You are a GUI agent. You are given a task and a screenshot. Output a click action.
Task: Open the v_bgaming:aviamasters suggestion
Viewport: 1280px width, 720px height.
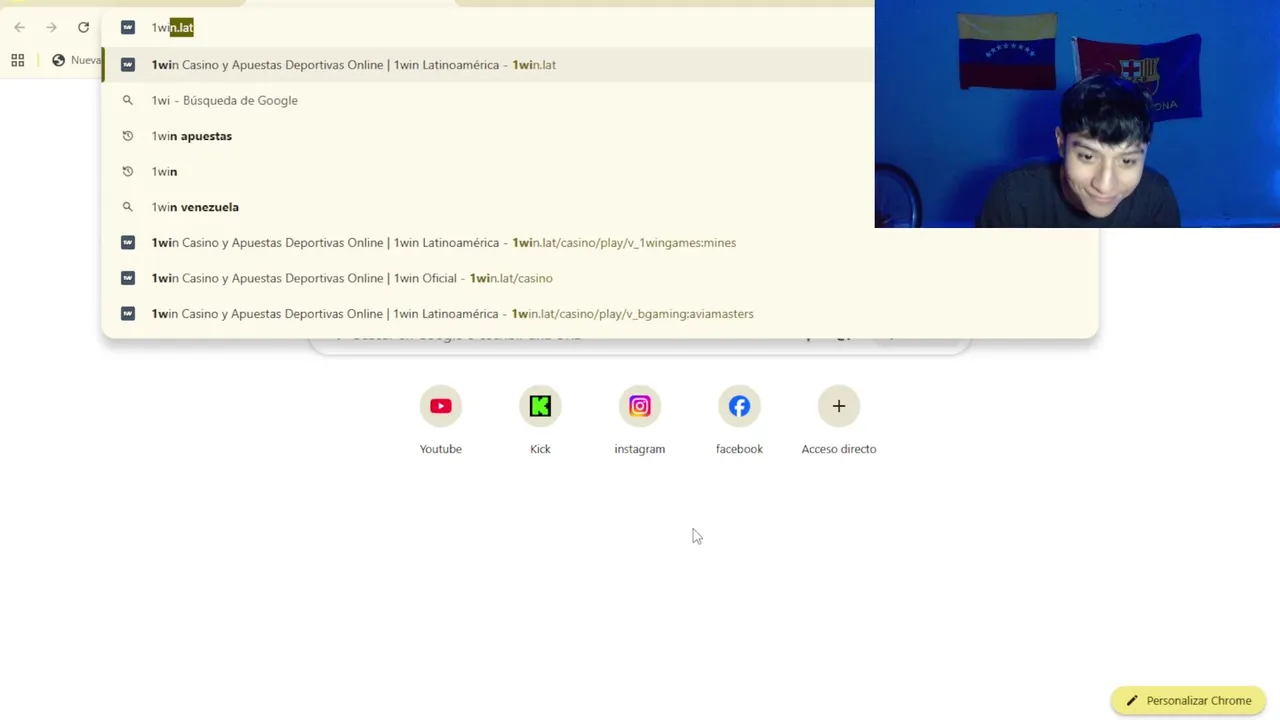click(x=600, y=314)
